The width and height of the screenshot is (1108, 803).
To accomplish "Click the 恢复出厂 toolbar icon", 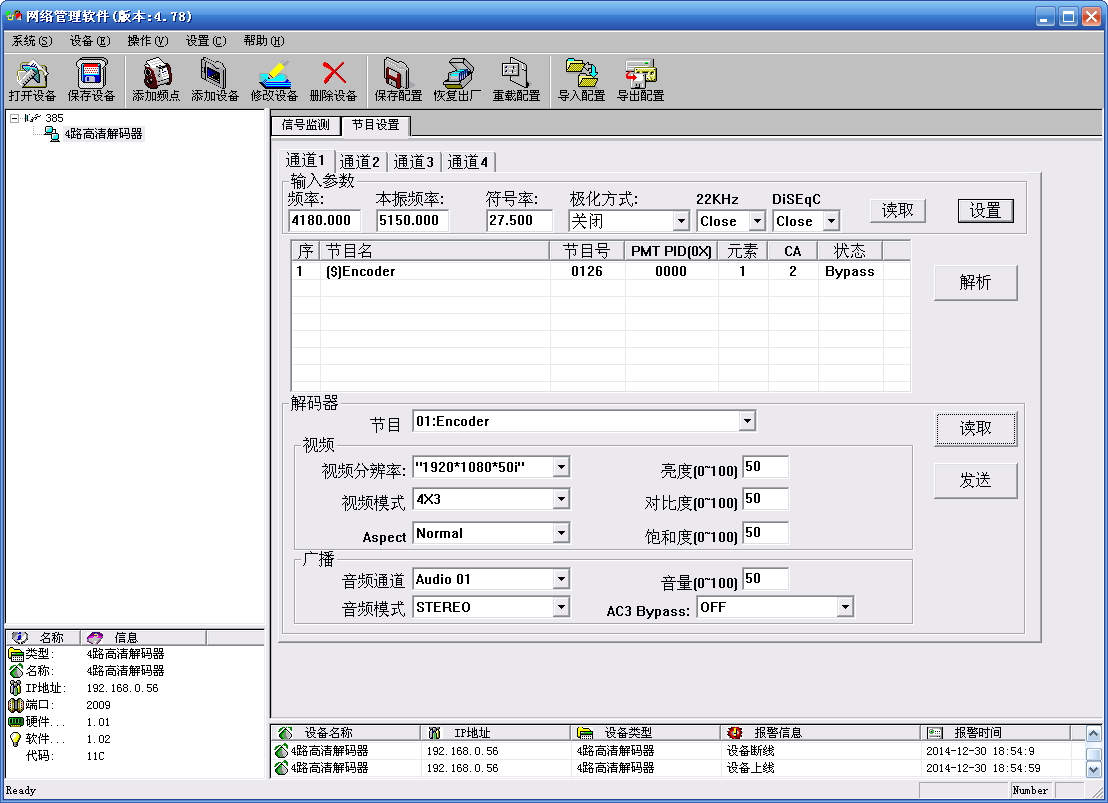I will 457,73.
